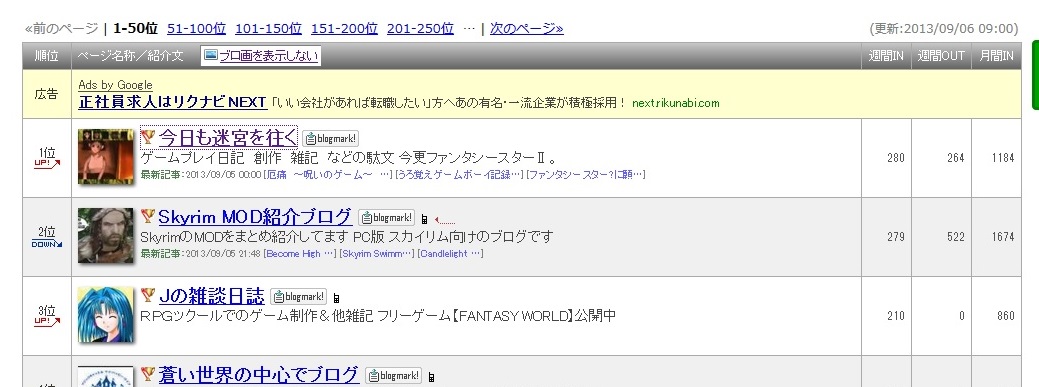Open latest article 厄痛 ～呪いのゲーム～

pyautogui.click(x=328, y=175)
